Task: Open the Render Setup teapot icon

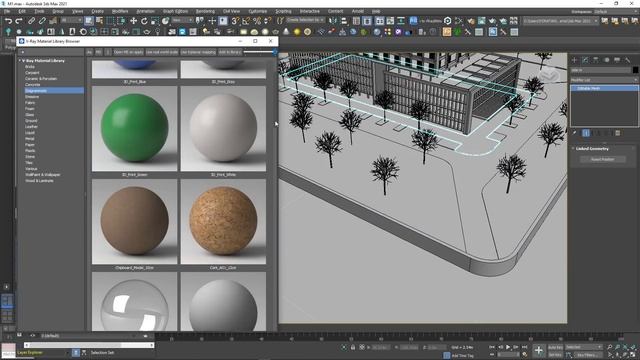Action: [x=471, y=21]
